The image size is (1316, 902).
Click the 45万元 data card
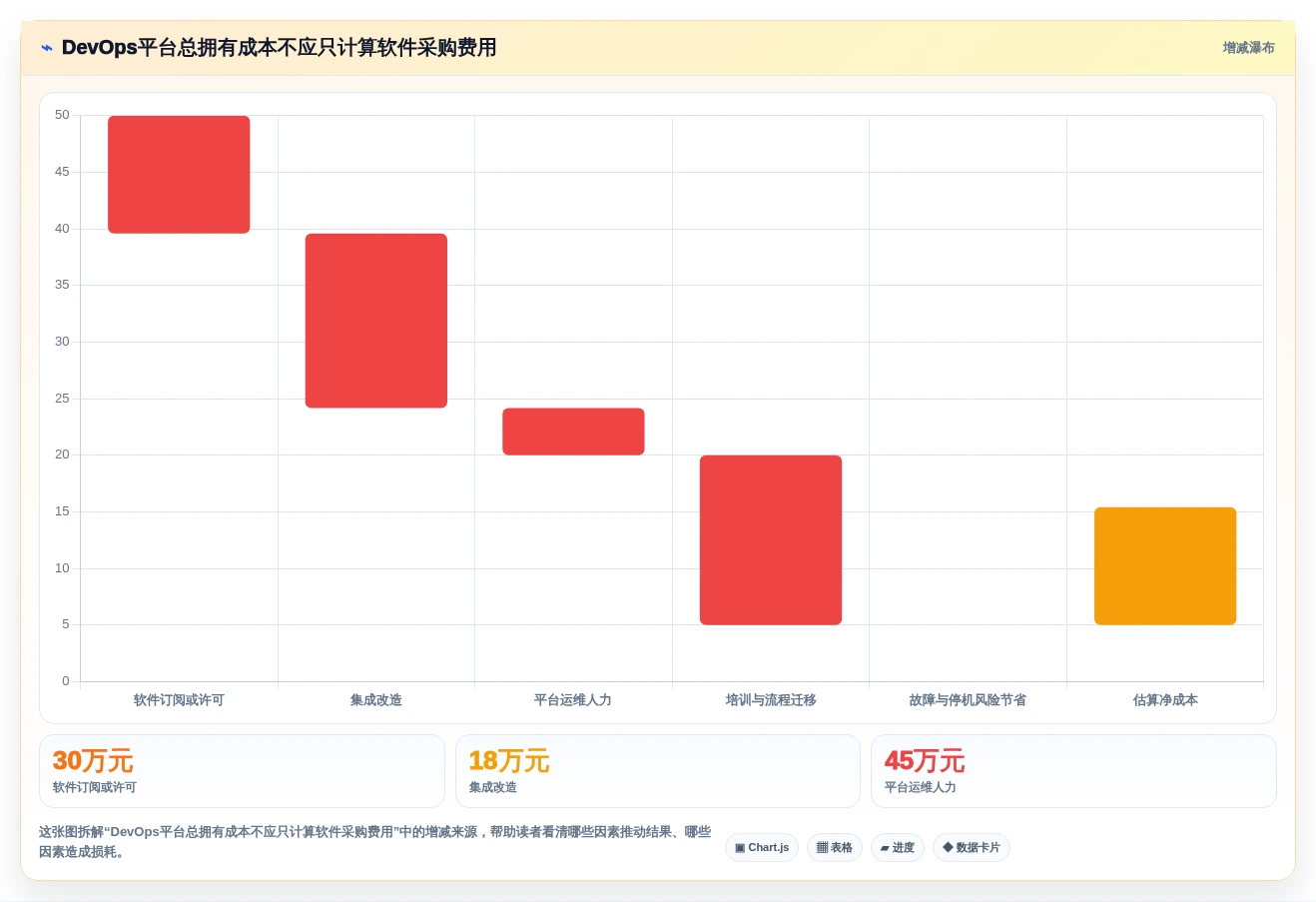[x=1073, y=771]
